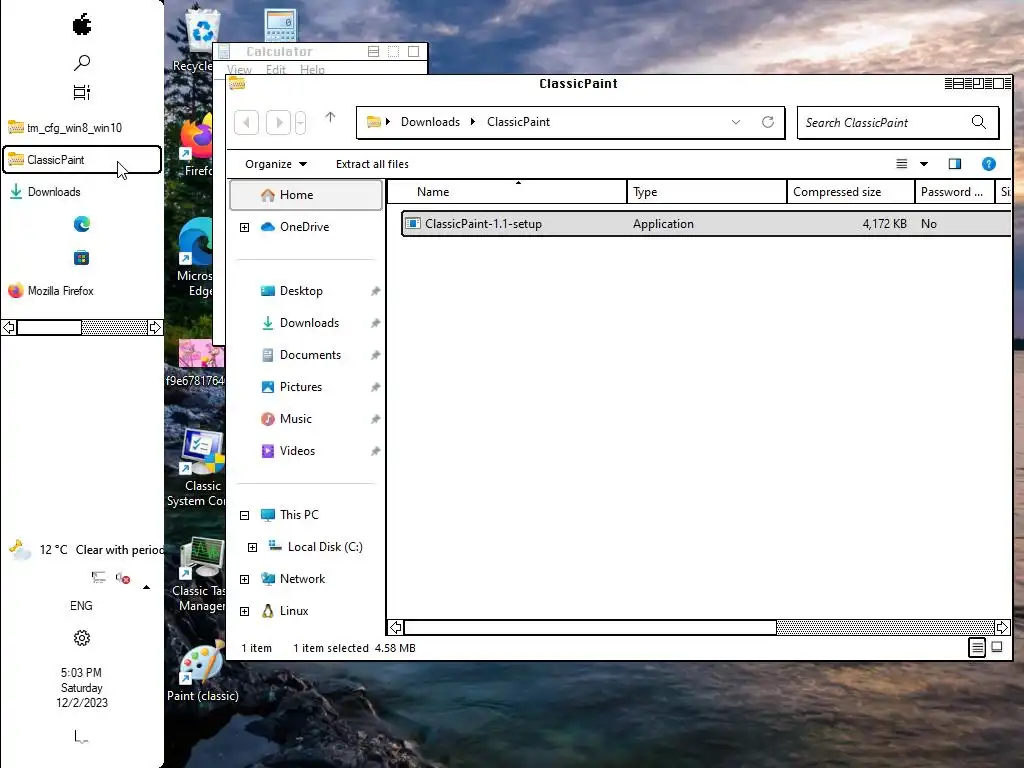Open Paint (classic) desktop shortcut
The width and height of the screenshot is (1024, 768).
coord(202,673)
